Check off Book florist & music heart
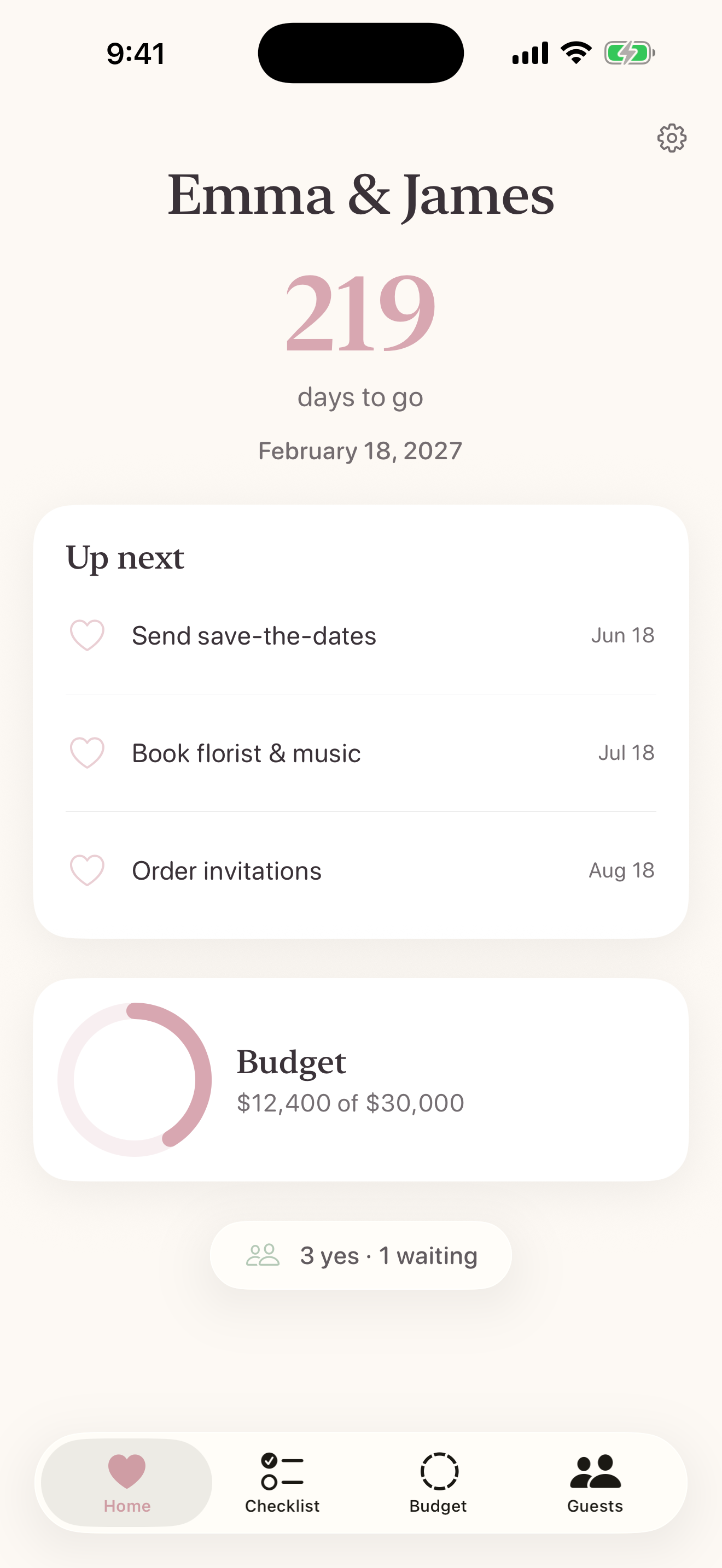The height and width of the screenshot is (1568, 722). pos(87,752)
